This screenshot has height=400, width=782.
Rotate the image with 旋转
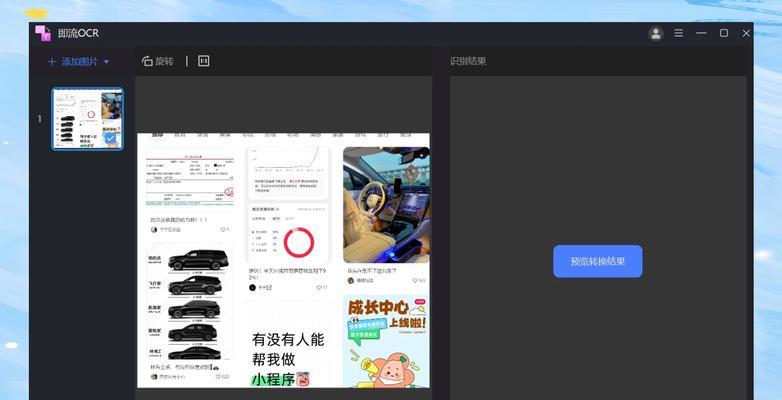point(158,61)
